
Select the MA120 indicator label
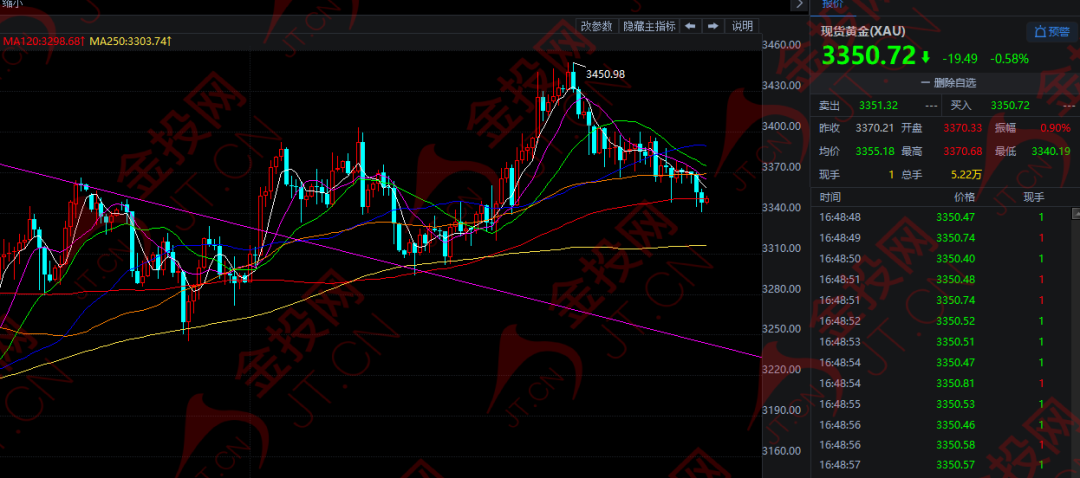[43, 41]
